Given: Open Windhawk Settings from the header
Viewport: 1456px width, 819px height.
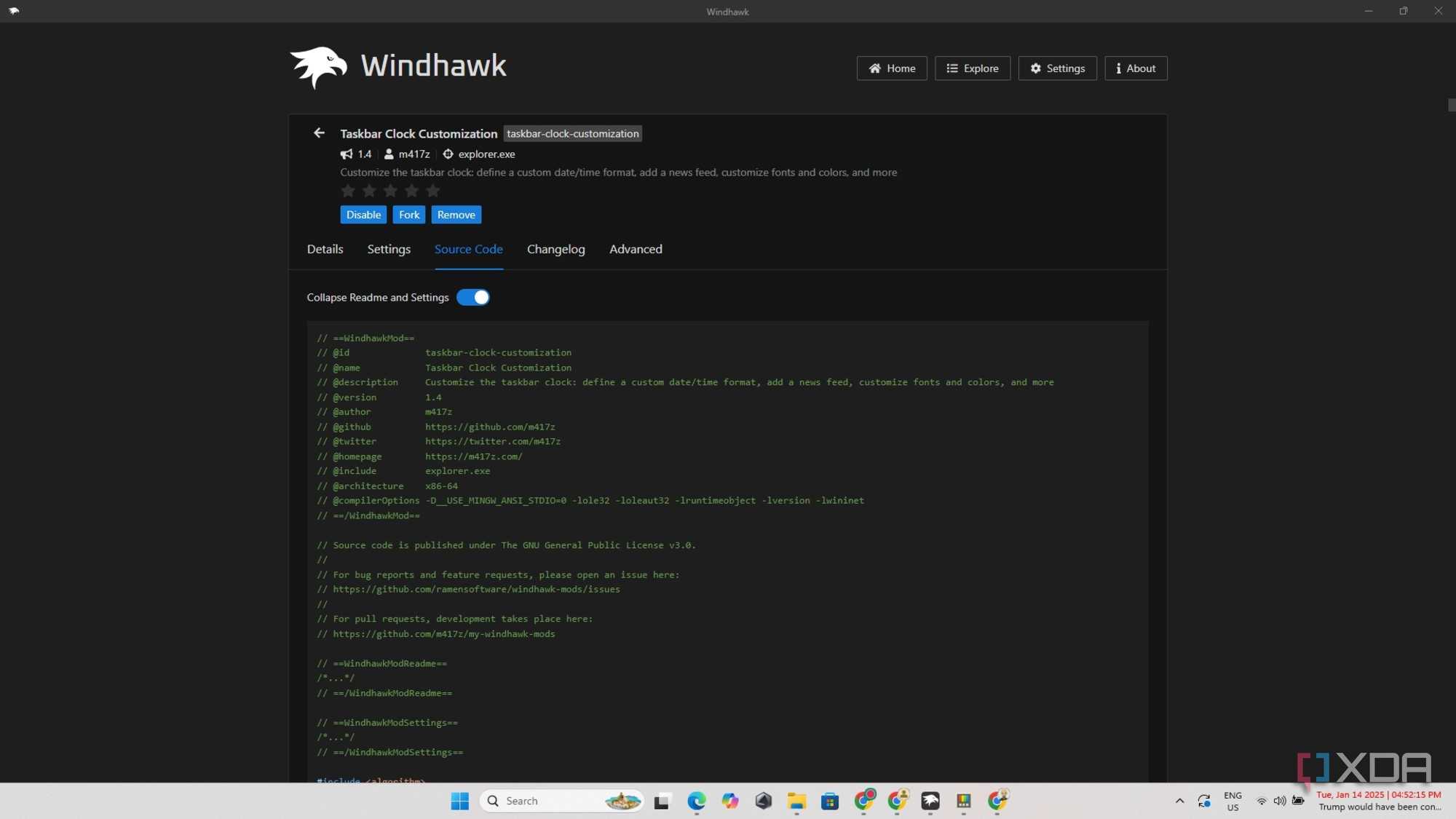Looking at the screenshot, I should (1057, 68).
